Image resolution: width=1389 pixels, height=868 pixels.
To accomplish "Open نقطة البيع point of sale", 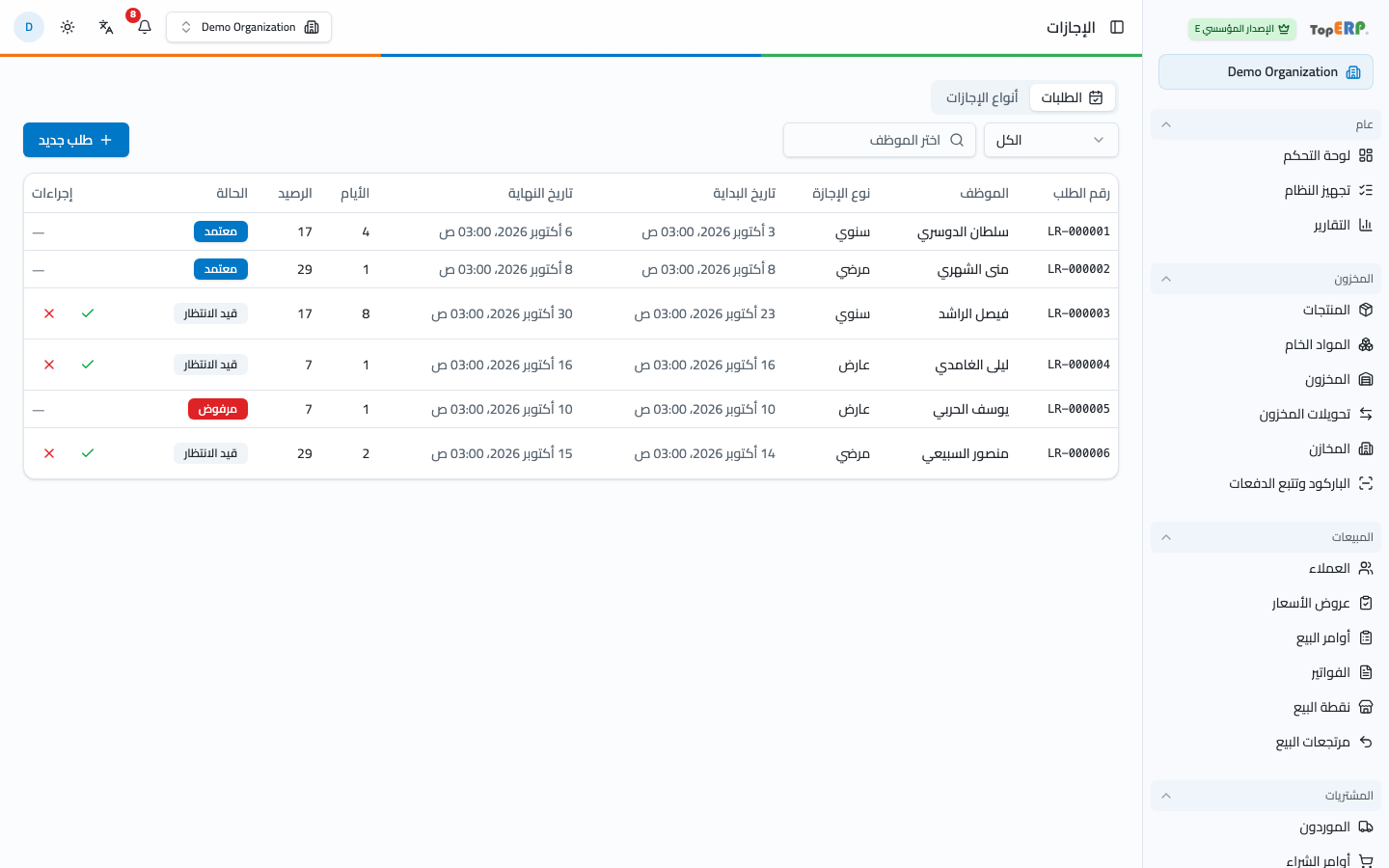I will [1266, 707].
